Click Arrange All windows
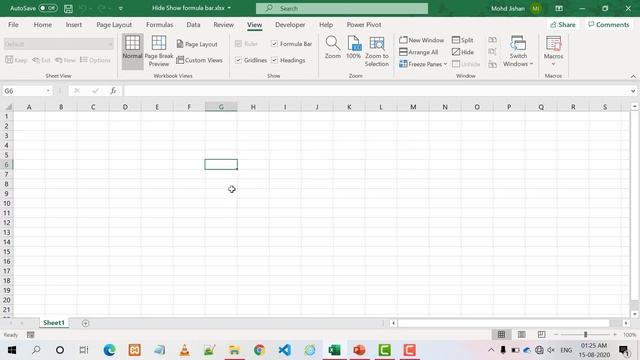Image resolution: width=640 pixels, height=360 pixels. click(419, 52)
